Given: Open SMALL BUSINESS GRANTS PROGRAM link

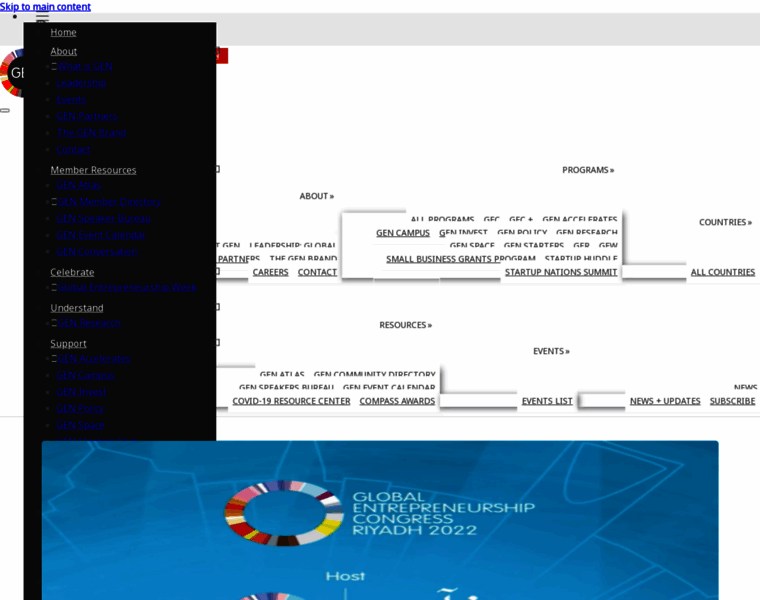Looking at the screenshot, I should [x=461, y=259].
